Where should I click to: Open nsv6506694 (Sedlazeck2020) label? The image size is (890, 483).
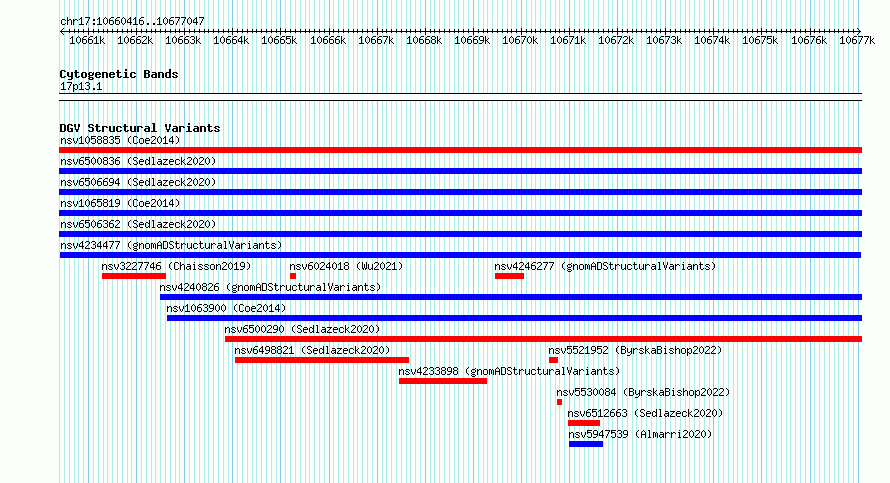coord(138,182)
